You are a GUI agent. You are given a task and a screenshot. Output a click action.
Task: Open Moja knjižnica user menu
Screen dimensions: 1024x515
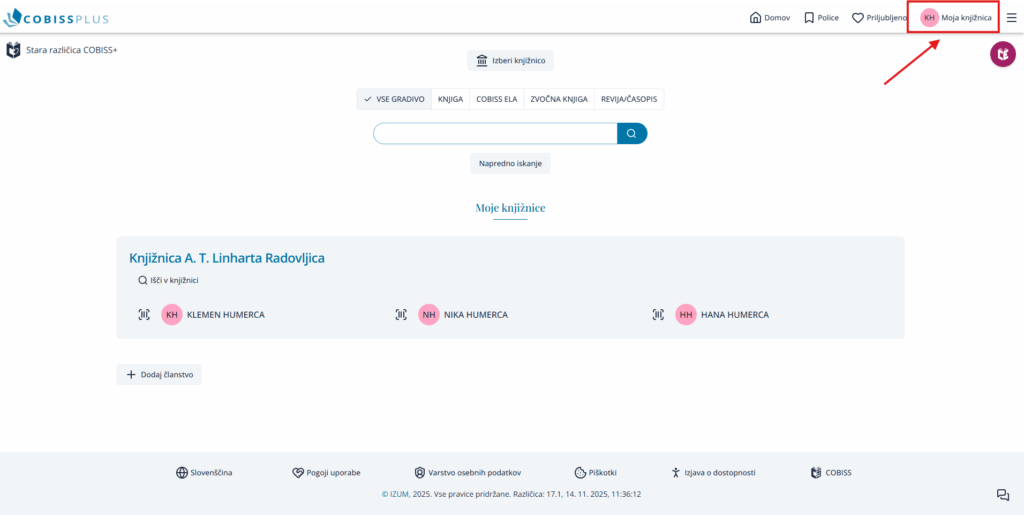click(x=956, y=17)
